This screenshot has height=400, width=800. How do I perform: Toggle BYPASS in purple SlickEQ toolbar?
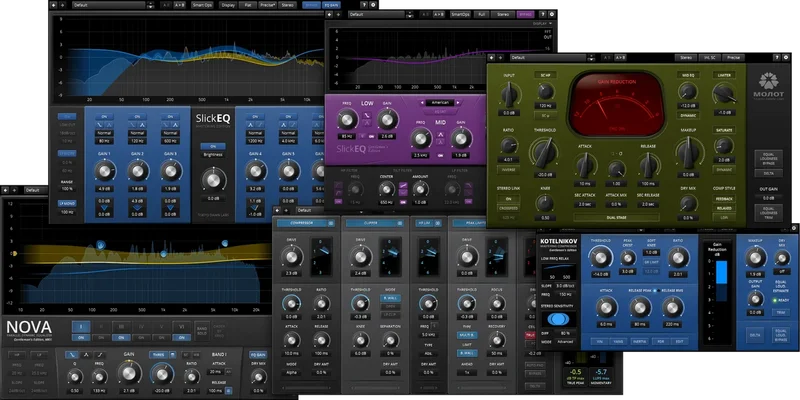(x=524, y=15)
